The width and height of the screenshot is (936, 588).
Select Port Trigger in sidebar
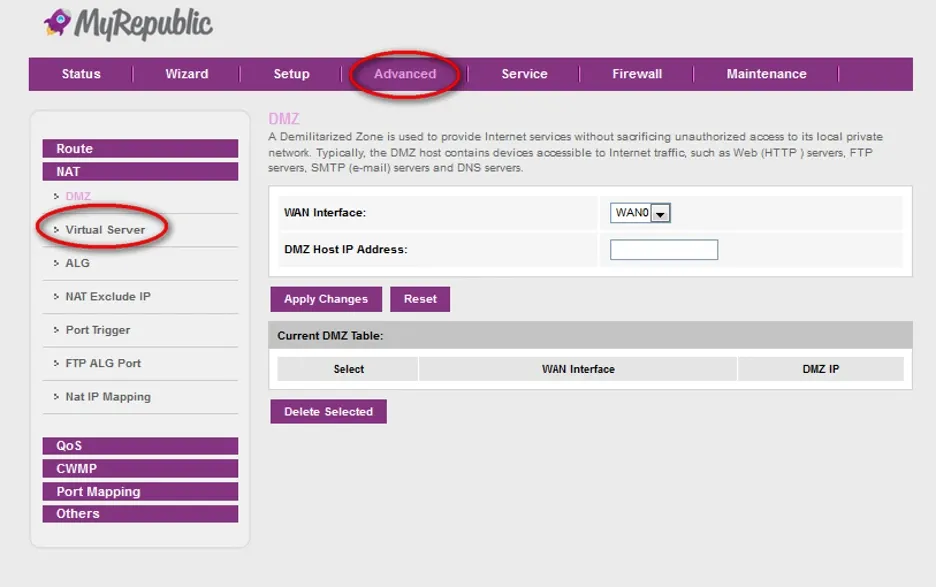click(97, 330)
